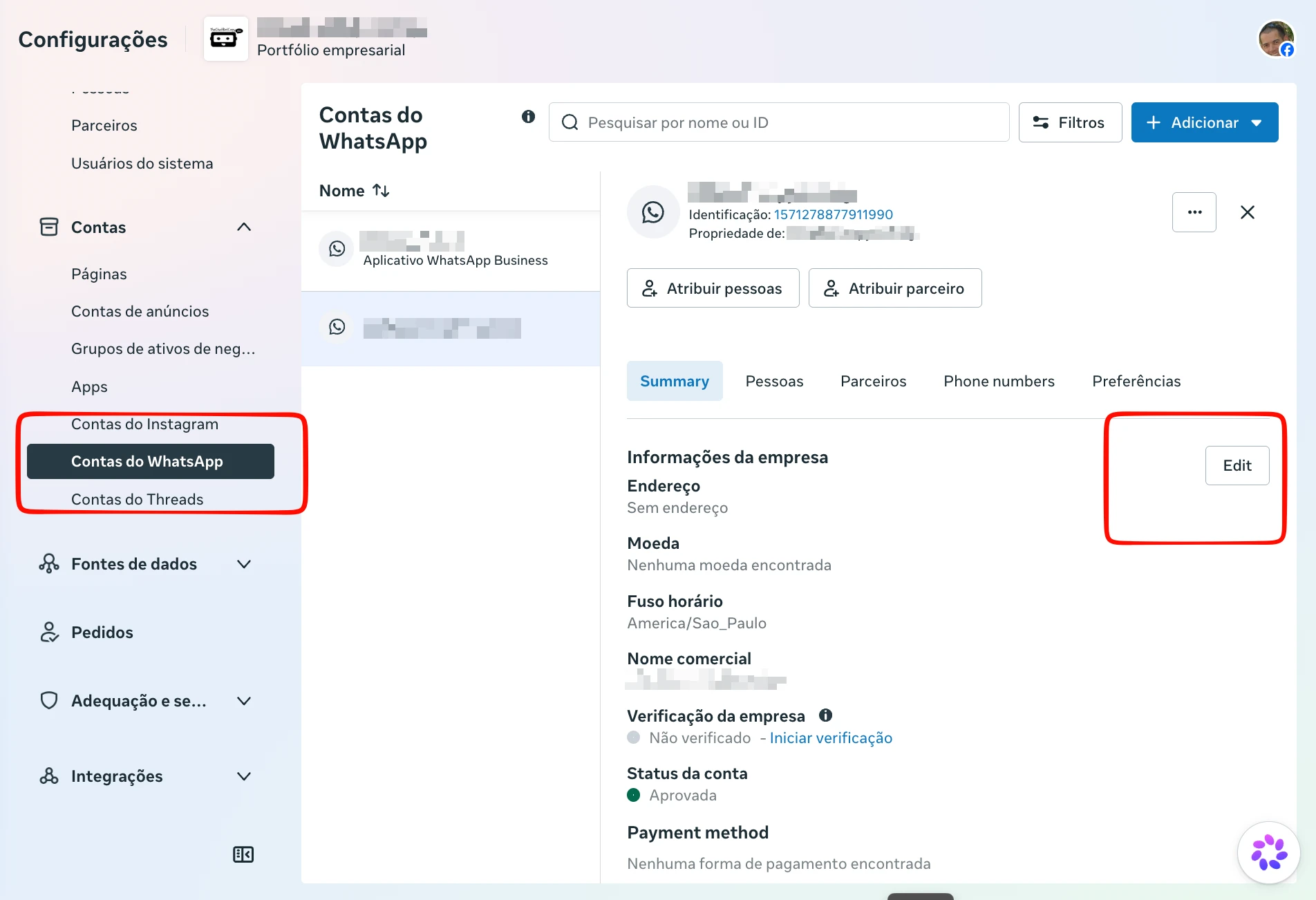1316x900 pixels.
Task: Focus the Pesquisar por nome ou ID field
Action: tap(779, 122)
